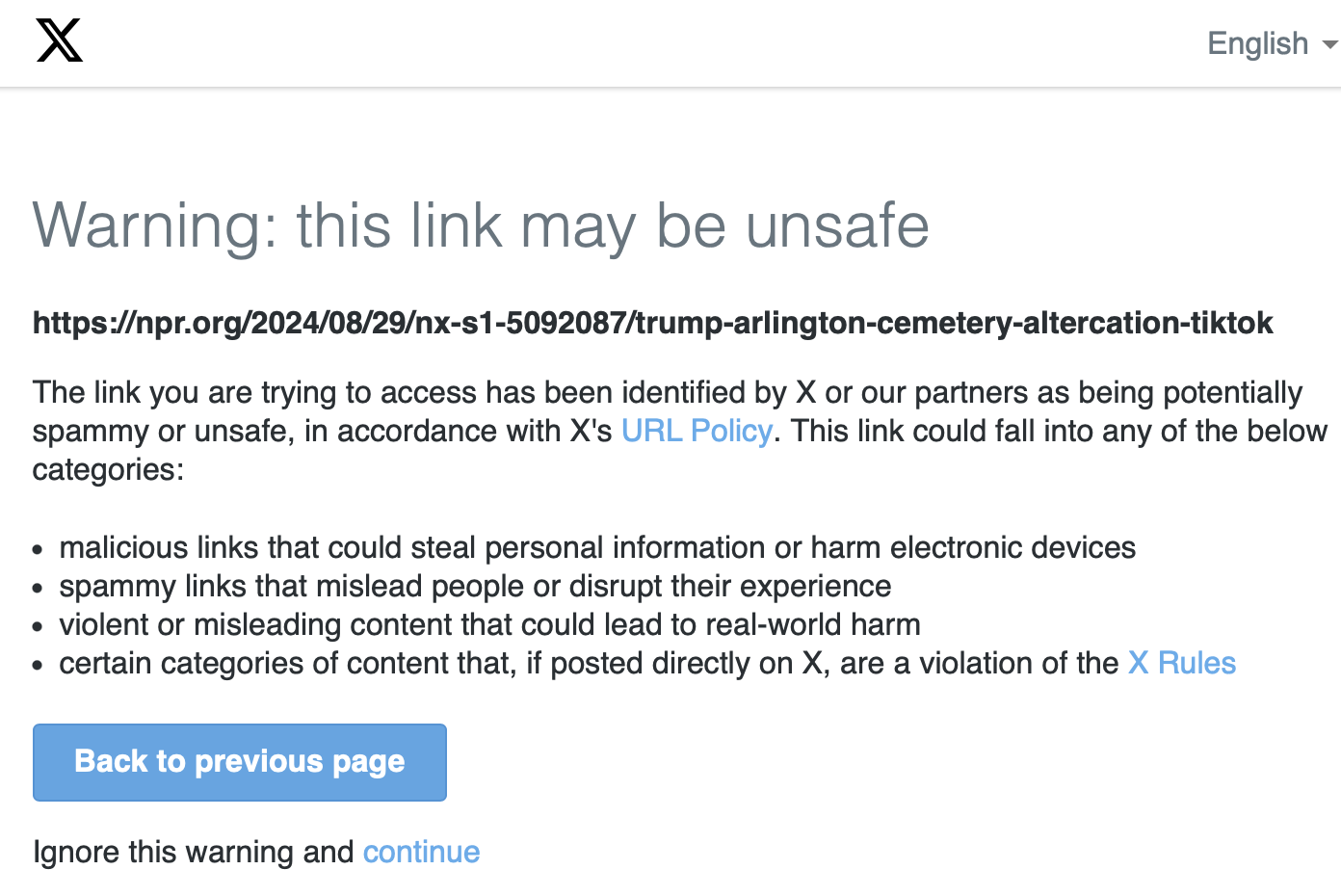
Task: Click the flagged npr.org URL text
Action: pyautogui.click(x=652, y=323)
